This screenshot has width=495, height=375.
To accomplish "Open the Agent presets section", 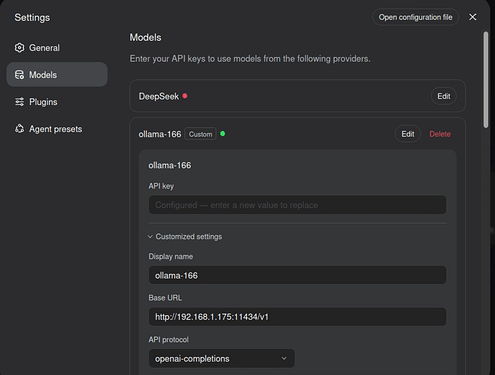I will point(57,129).
